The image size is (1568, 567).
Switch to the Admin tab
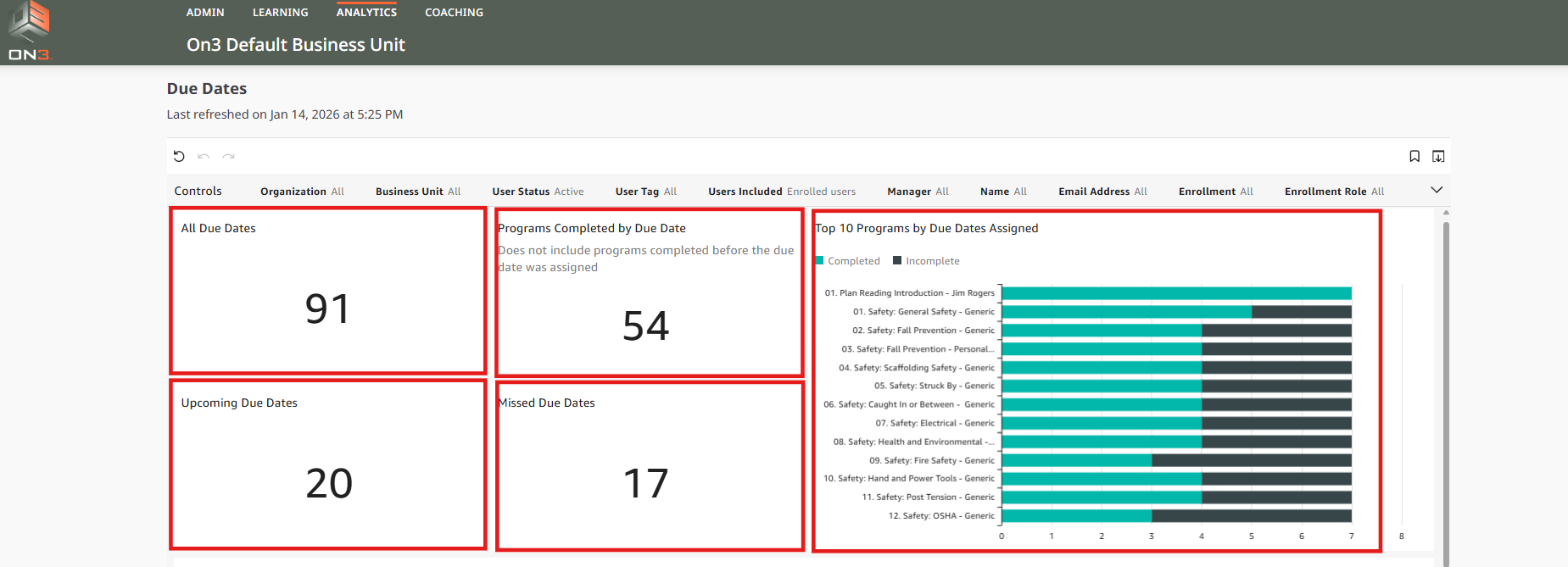(x=205, y=13)
